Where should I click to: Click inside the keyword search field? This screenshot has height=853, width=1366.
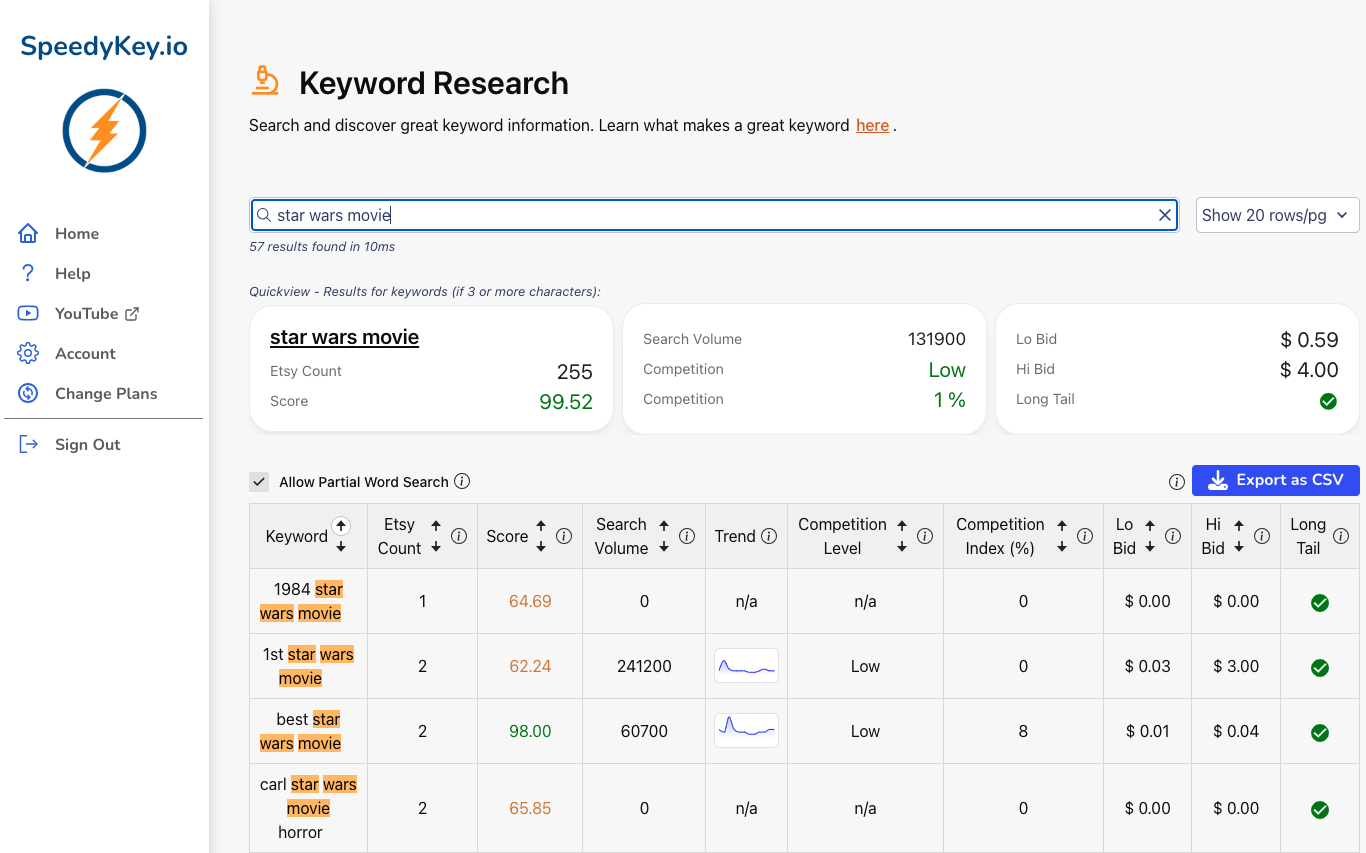click(x=714, y=215)
